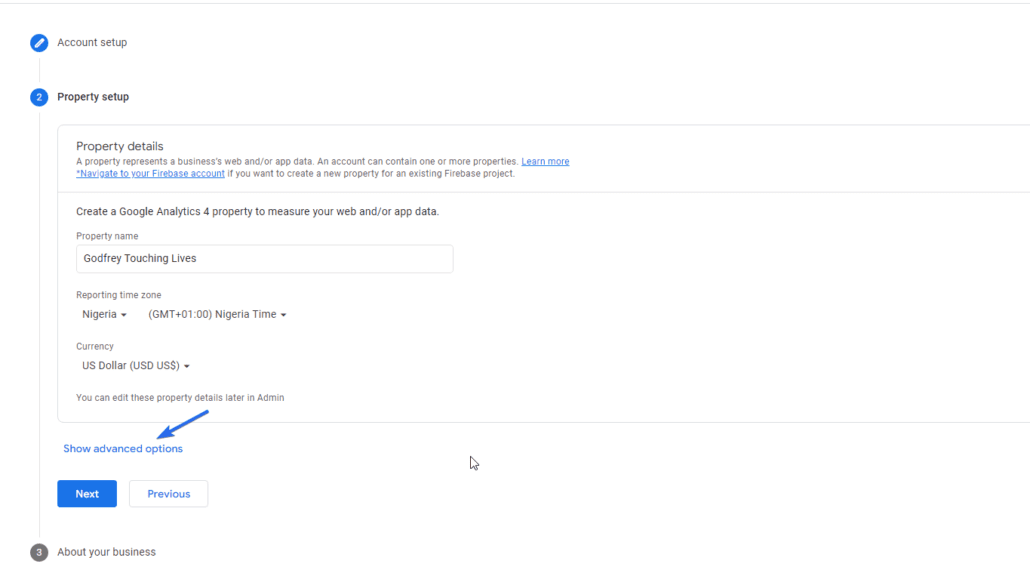1030x576 pixels.
Task: Click the Currency label
Action: [x=95, y=346]
